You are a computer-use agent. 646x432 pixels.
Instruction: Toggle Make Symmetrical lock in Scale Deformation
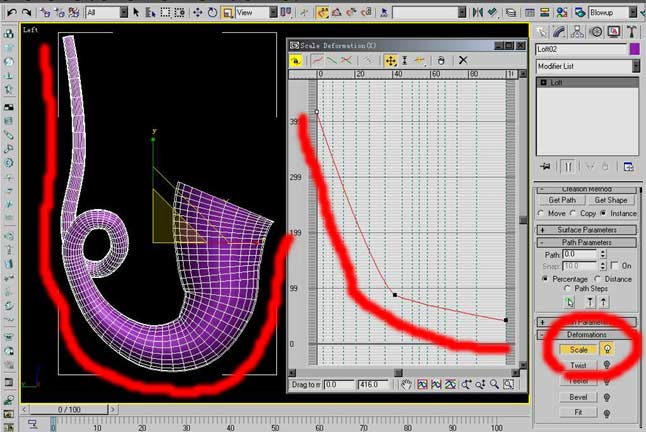(296, 61)
